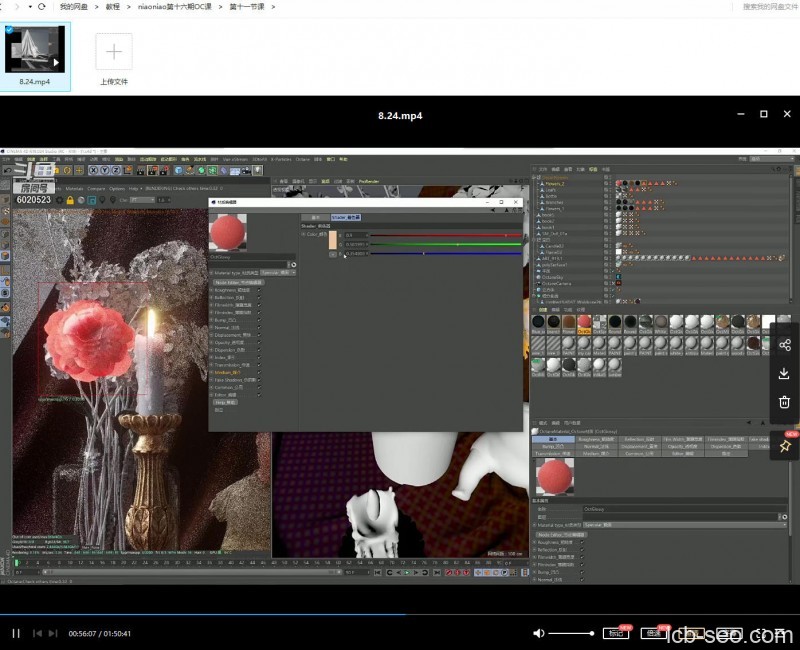Click the plus upload file icon

113,52
